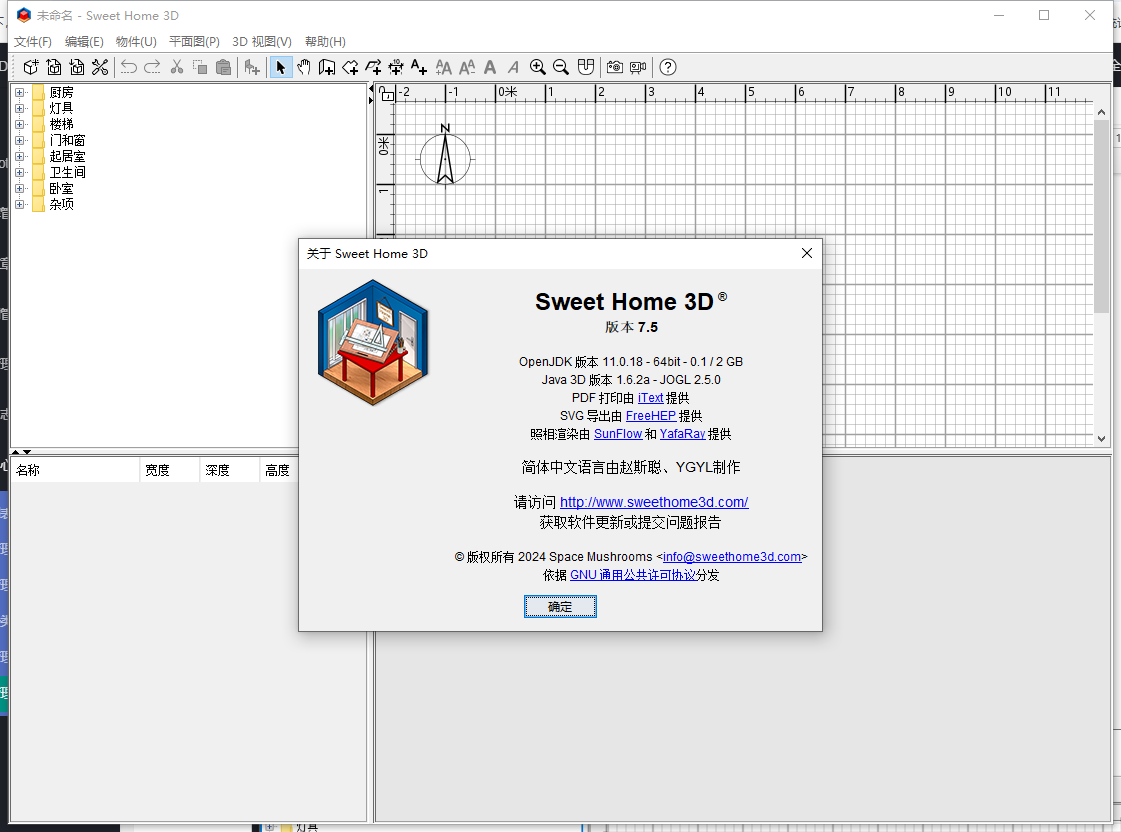Click the Create video camcorder icon
The width and height of the screenshot is (1121, 832).
pos(638,67)
